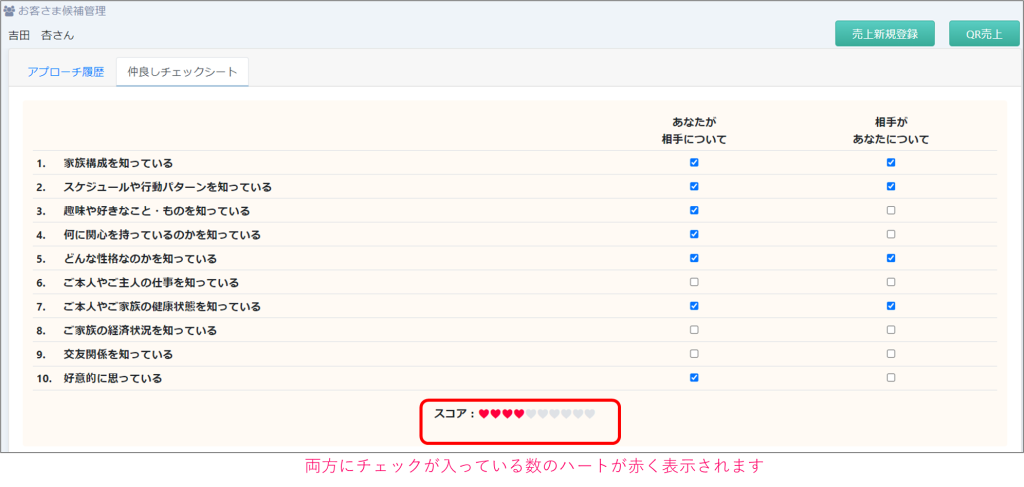This screenshot has height=487, width=1024.
Task: Click the fifth heart, first gray one
Action: [531, 413]
